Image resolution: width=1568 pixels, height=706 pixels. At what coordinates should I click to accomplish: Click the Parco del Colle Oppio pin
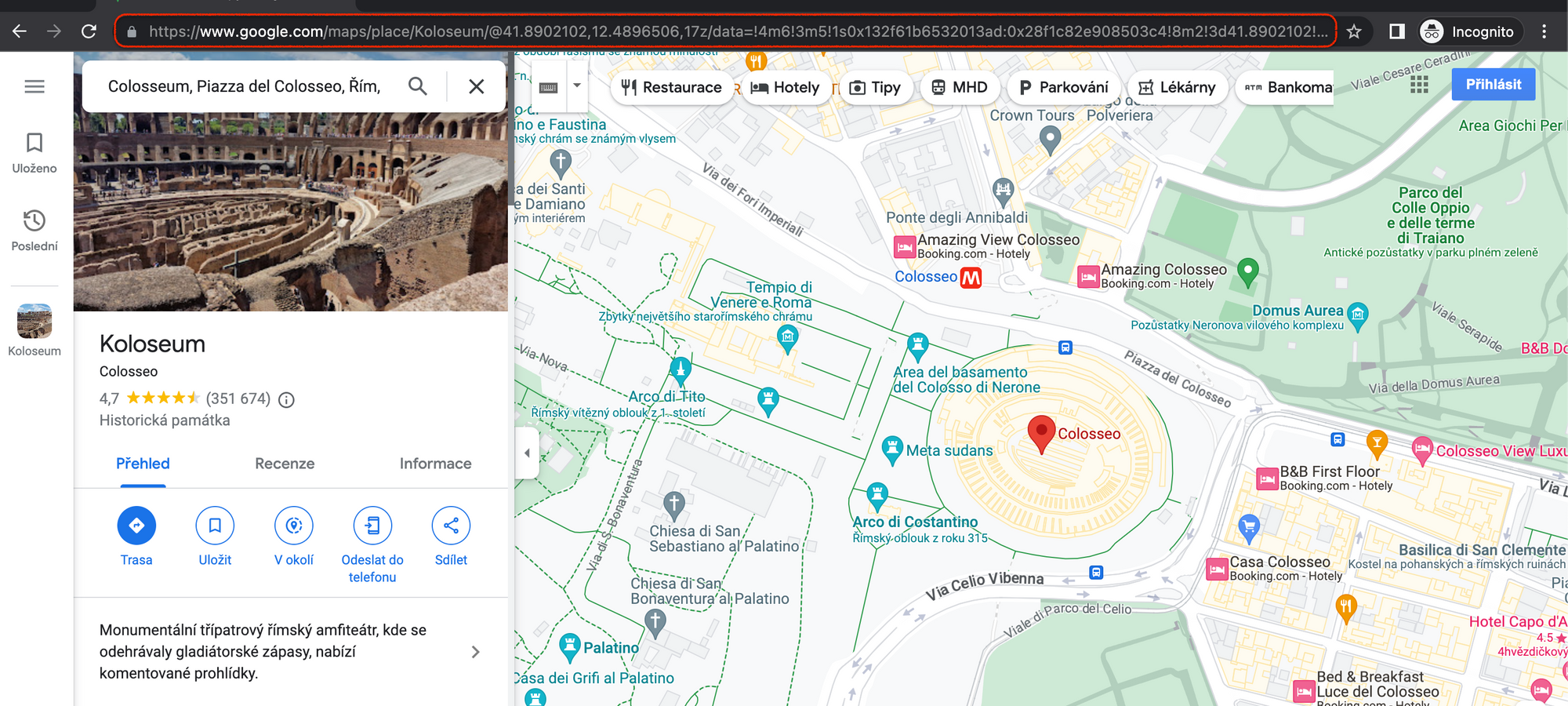click(x=1247, y=272)
